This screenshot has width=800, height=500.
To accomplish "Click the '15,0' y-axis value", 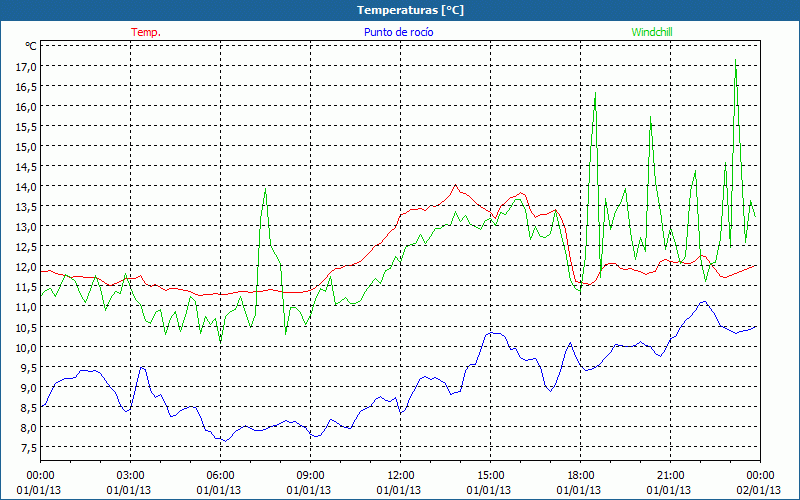I will (27, 147).
